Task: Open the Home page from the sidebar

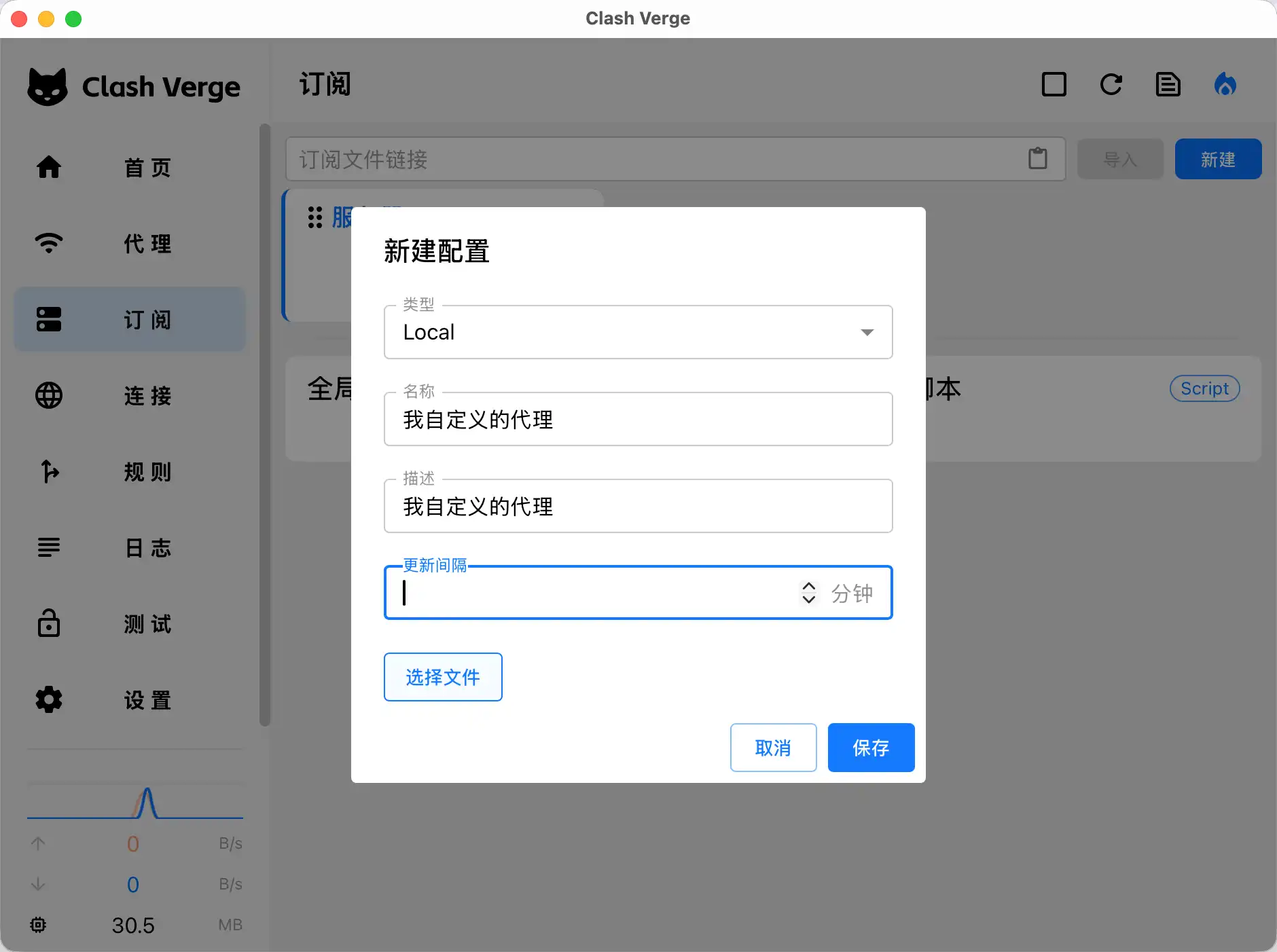Action: point(134,168)
